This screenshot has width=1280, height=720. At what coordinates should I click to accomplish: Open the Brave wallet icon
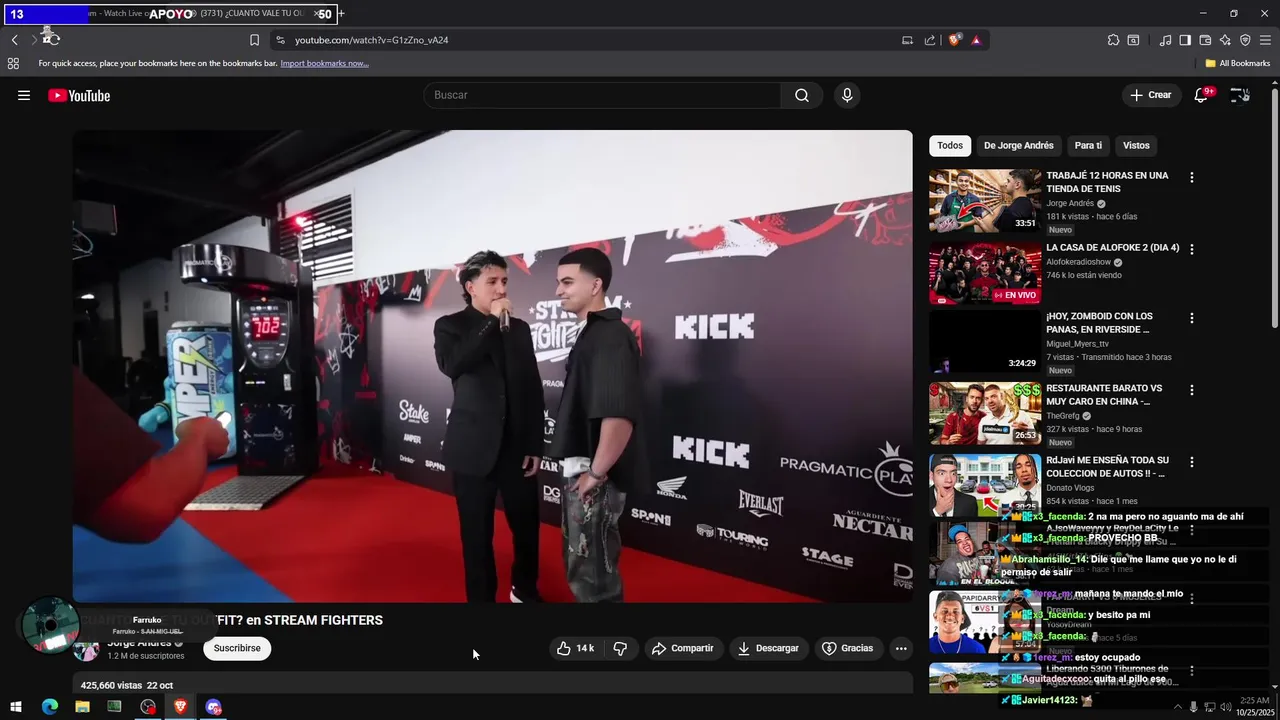[1205, 40]
